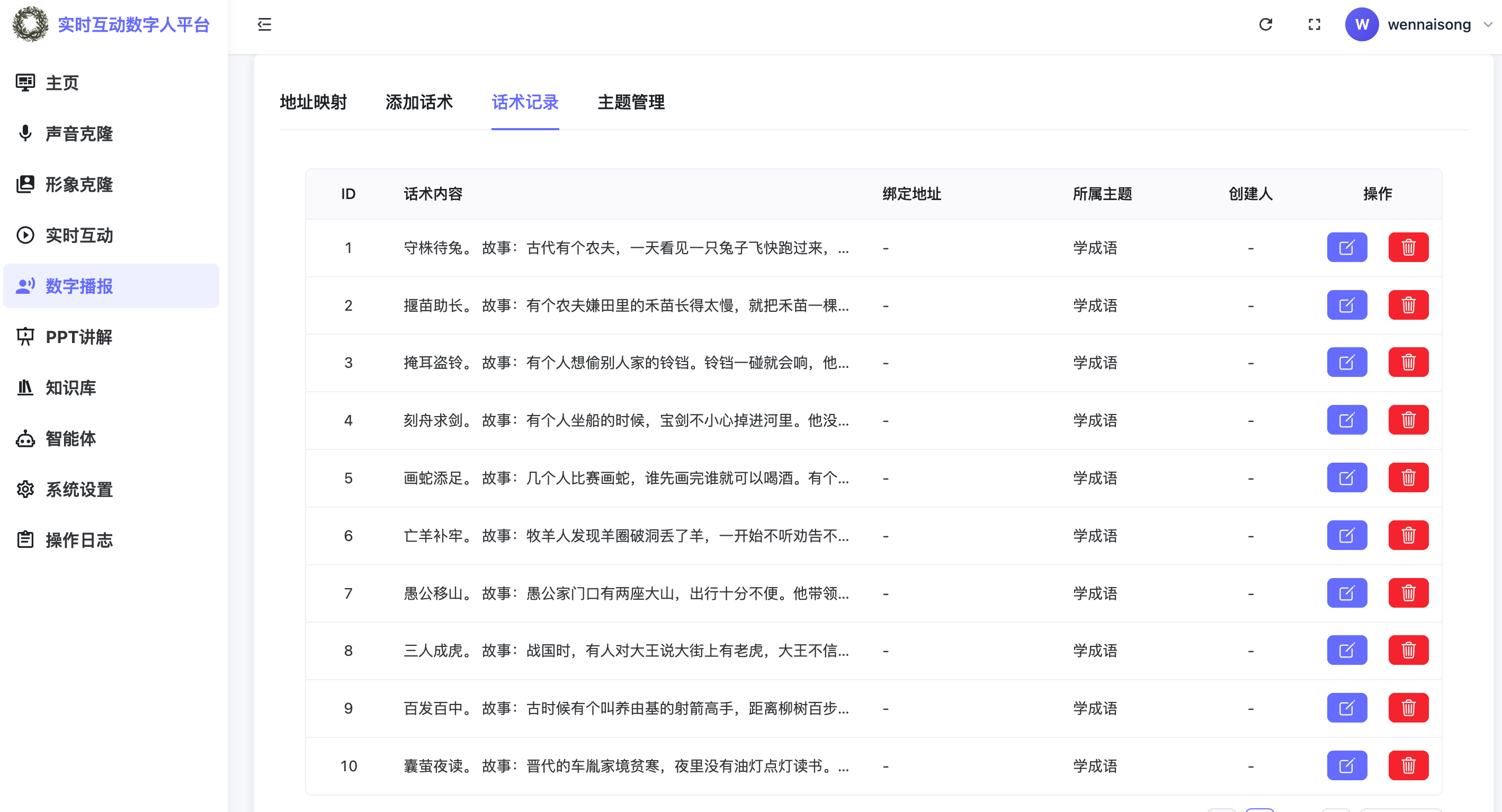
Task: Switch to the 添加话术 tab
Action: pos(418,102)
